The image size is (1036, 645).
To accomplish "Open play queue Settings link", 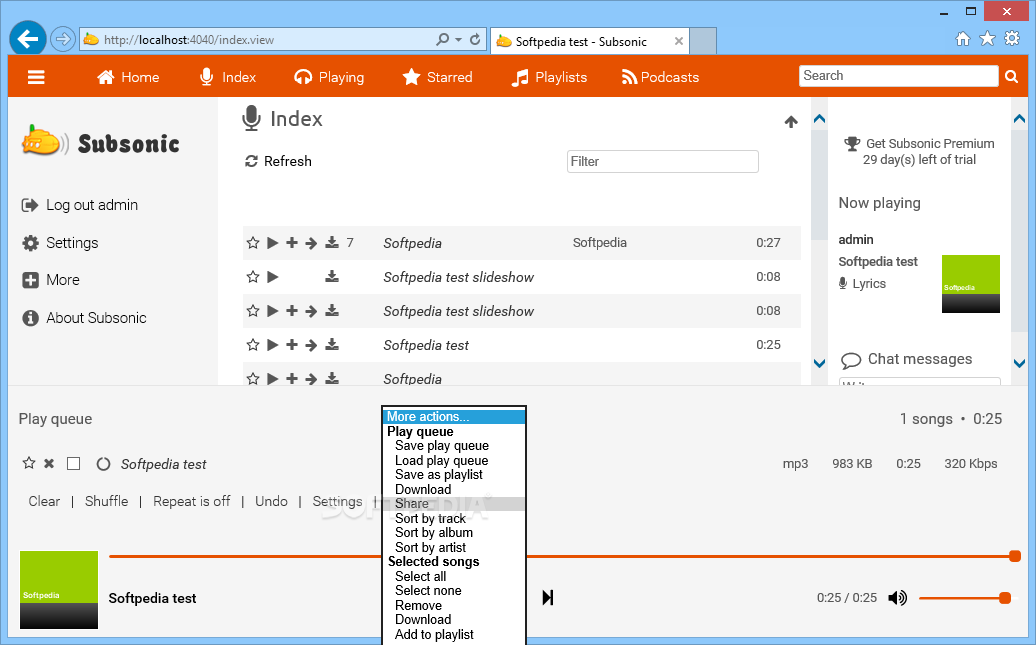I will 338,502.
